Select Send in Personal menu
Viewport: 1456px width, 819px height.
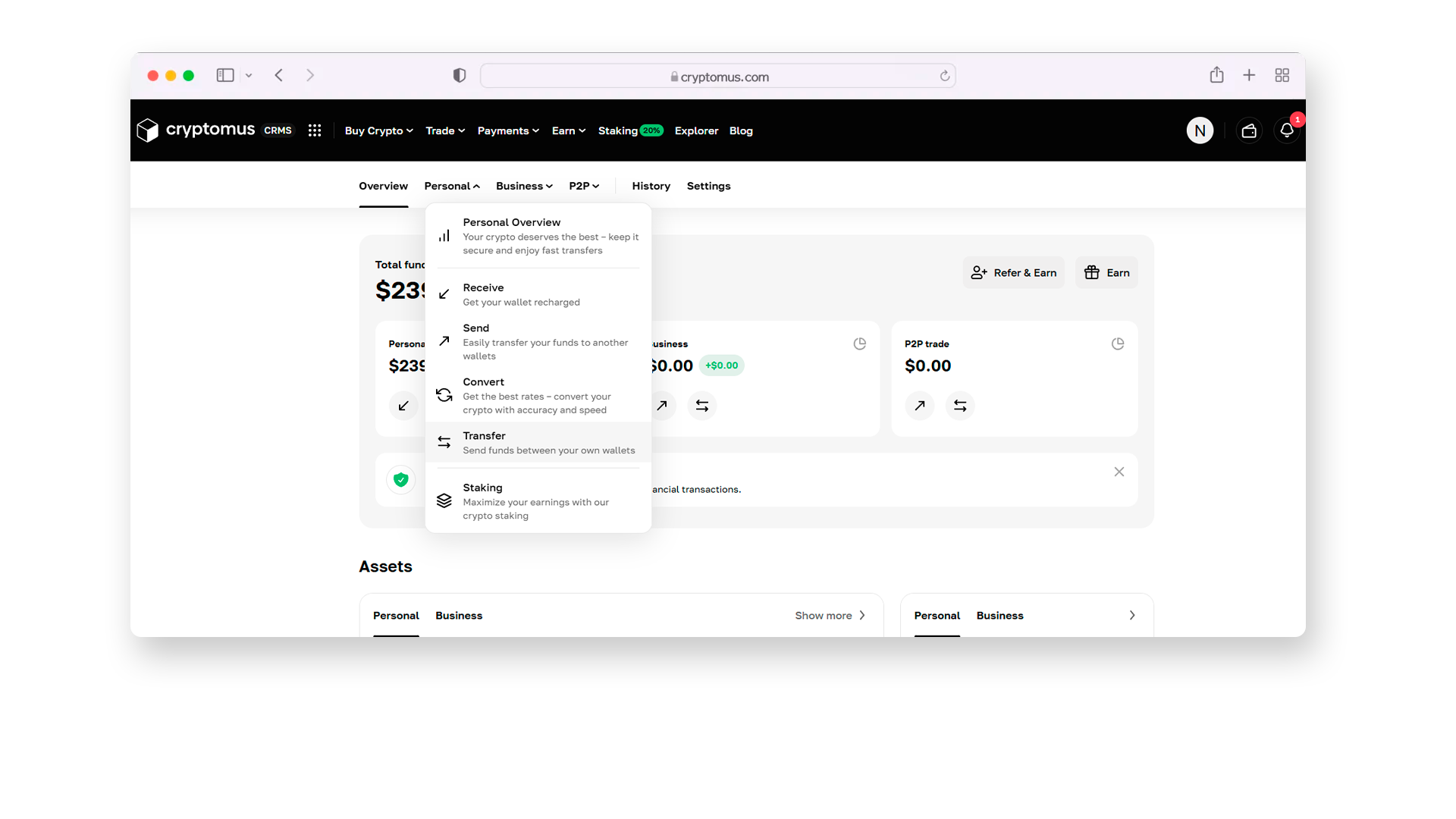coord(538,341)
